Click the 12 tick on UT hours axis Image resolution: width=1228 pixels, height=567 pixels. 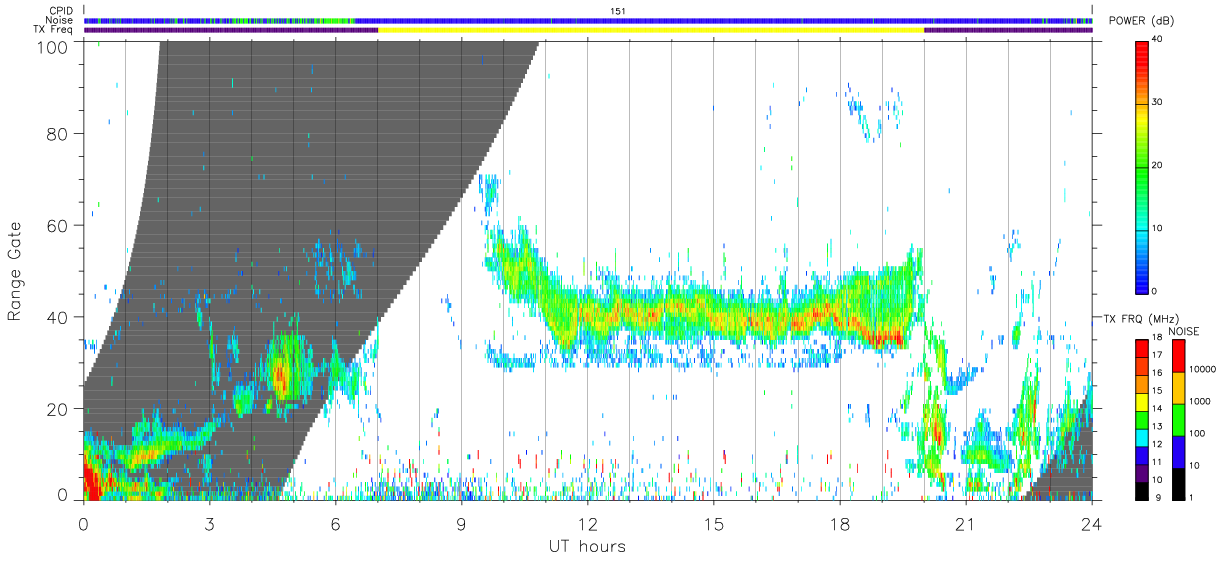587,524
